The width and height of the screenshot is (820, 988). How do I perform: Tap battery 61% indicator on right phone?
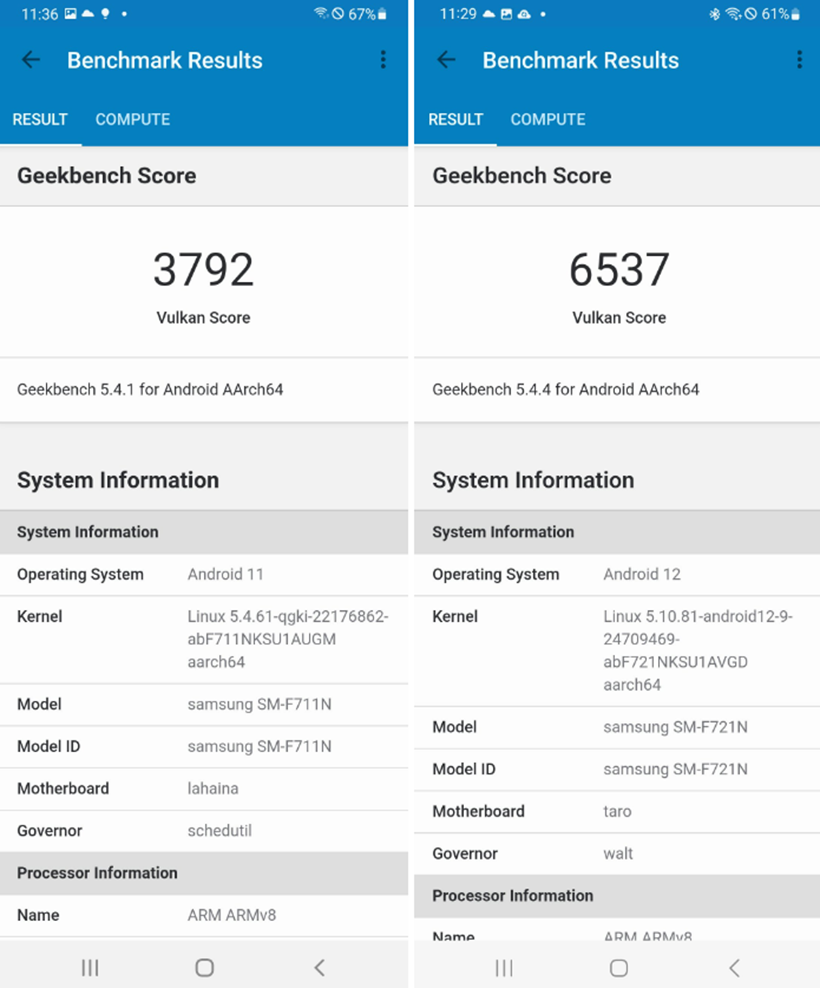(x=781, y=14)
